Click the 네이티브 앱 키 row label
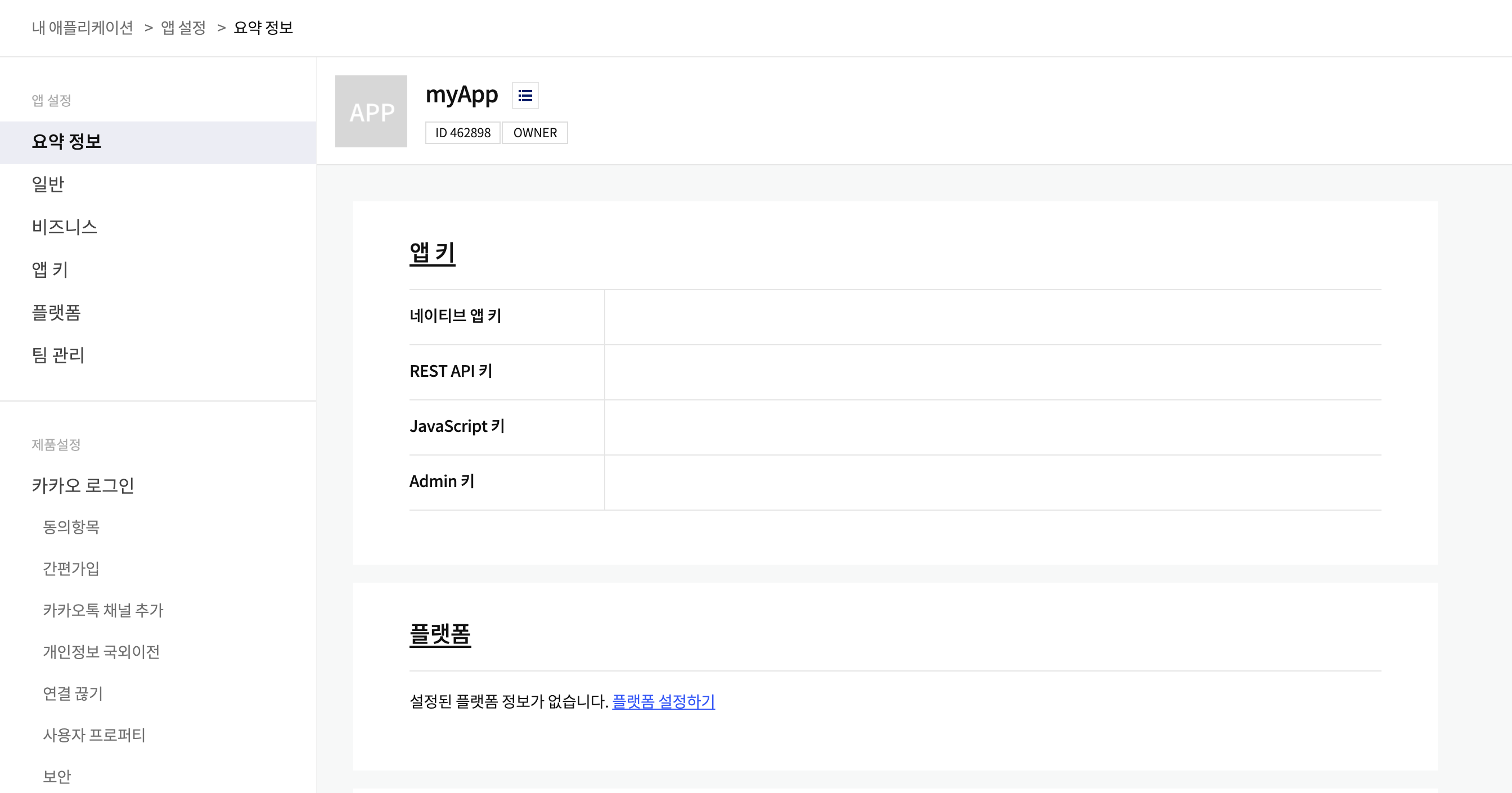The image size is (1512, 793). pyautogui.click(x=456, y=316)
